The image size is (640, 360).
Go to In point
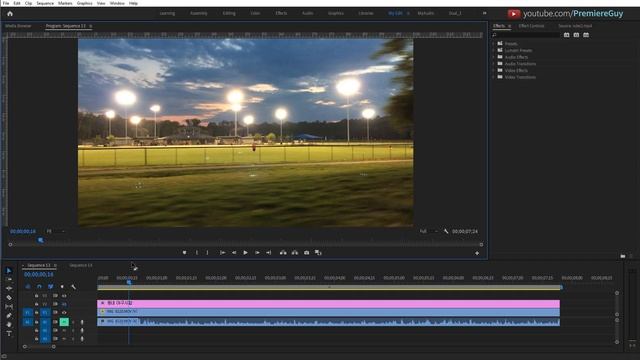222,253
